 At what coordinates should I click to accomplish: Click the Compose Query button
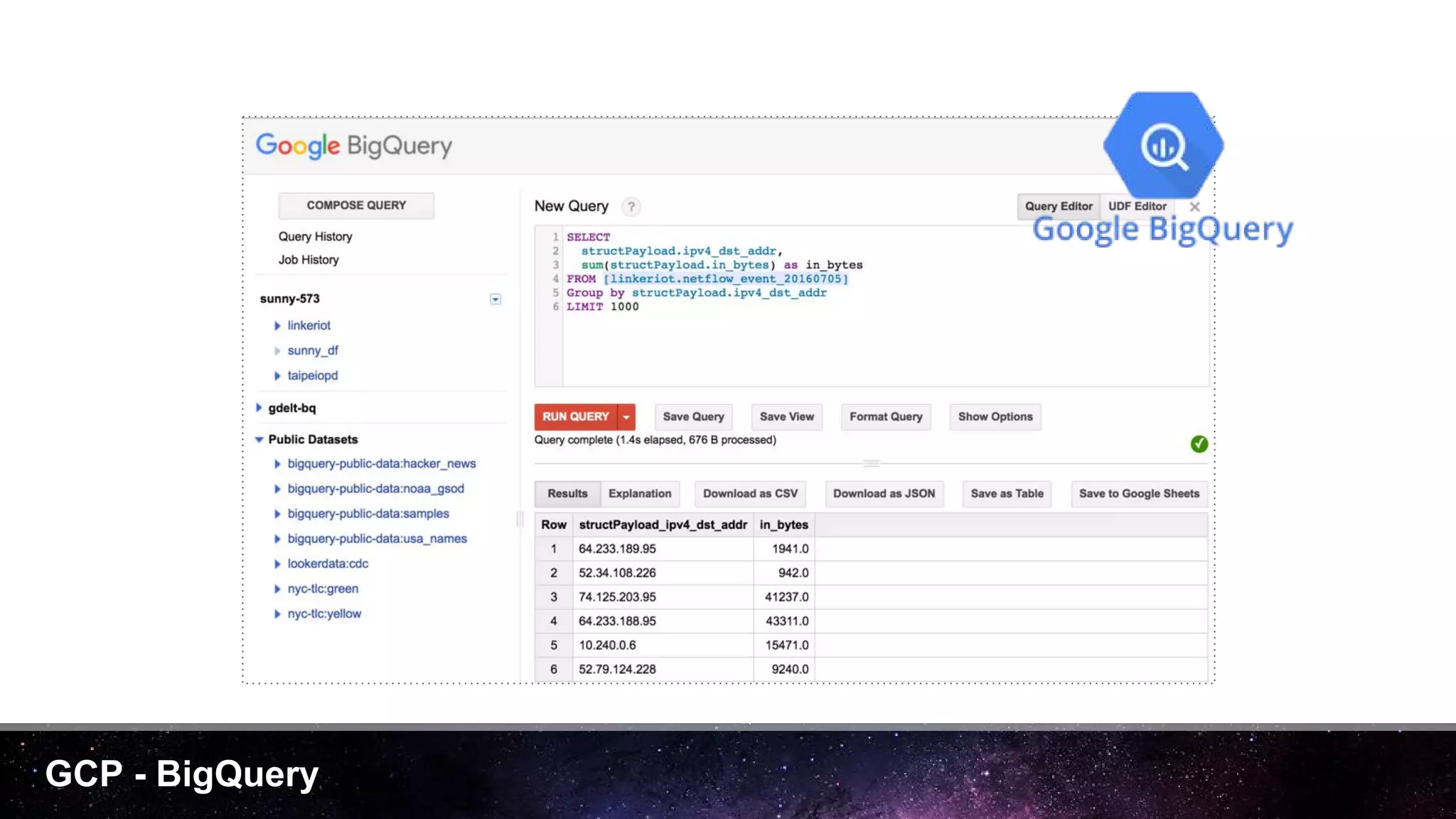[x=356, y=205]
